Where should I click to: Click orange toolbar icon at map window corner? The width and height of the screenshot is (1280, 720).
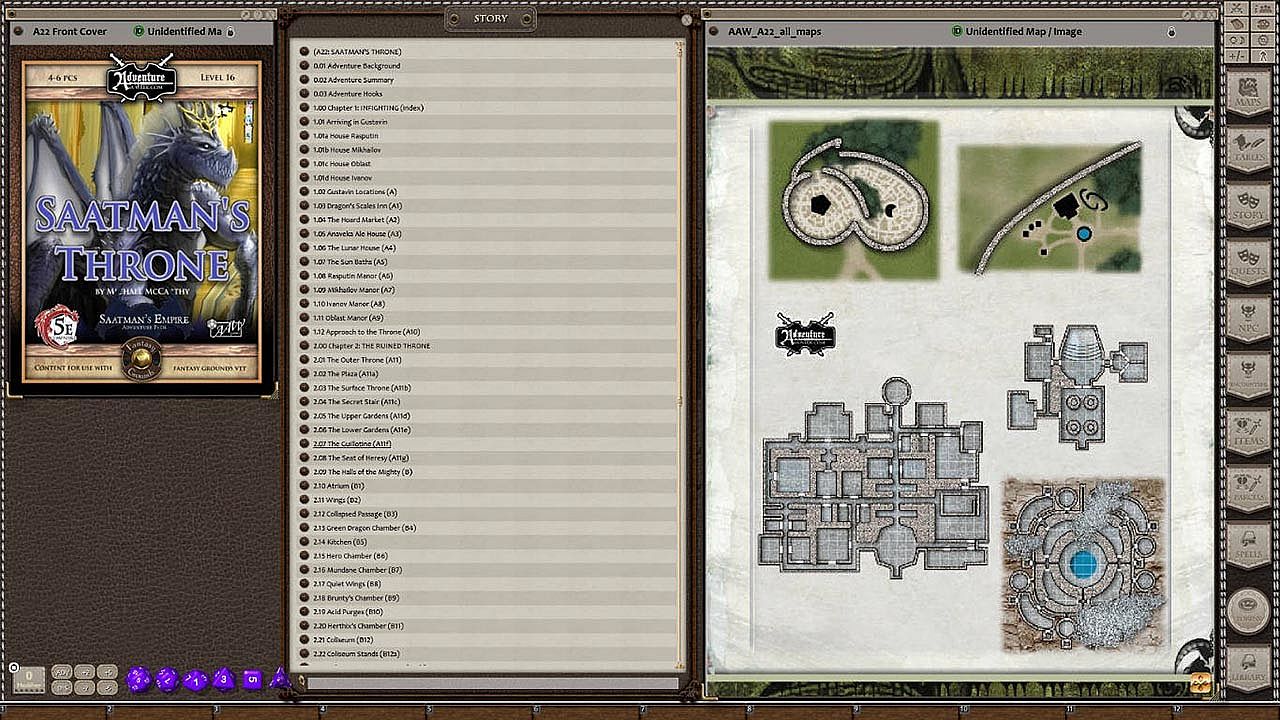(x=1199, y=682)
